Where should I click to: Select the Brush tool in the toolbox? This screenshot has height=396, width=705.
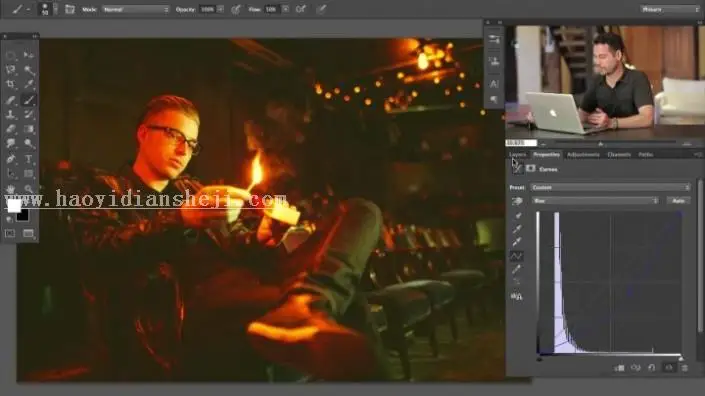29,100
